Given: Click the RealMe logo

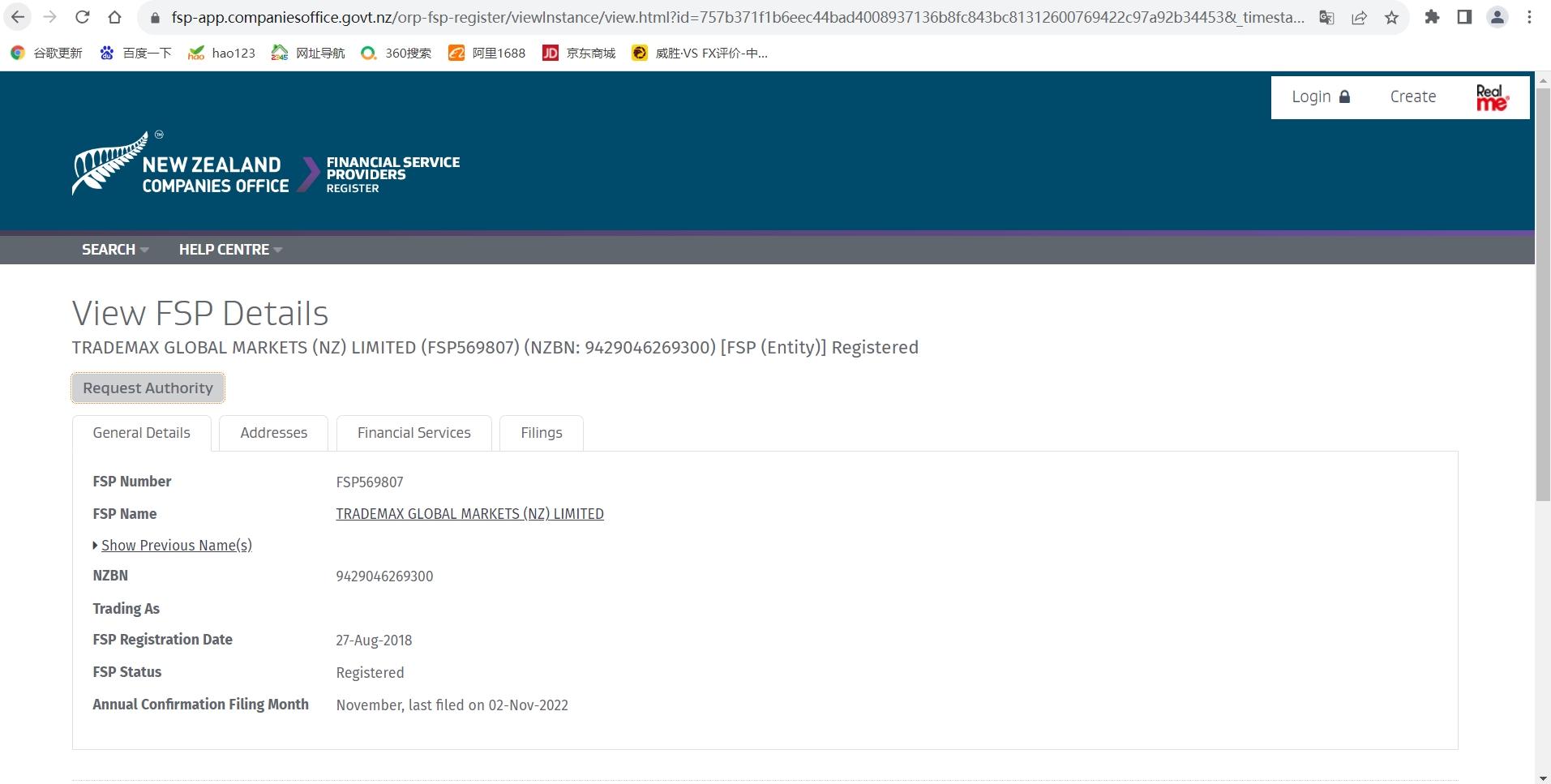Looking at the screenshot, I should 1492,97.
